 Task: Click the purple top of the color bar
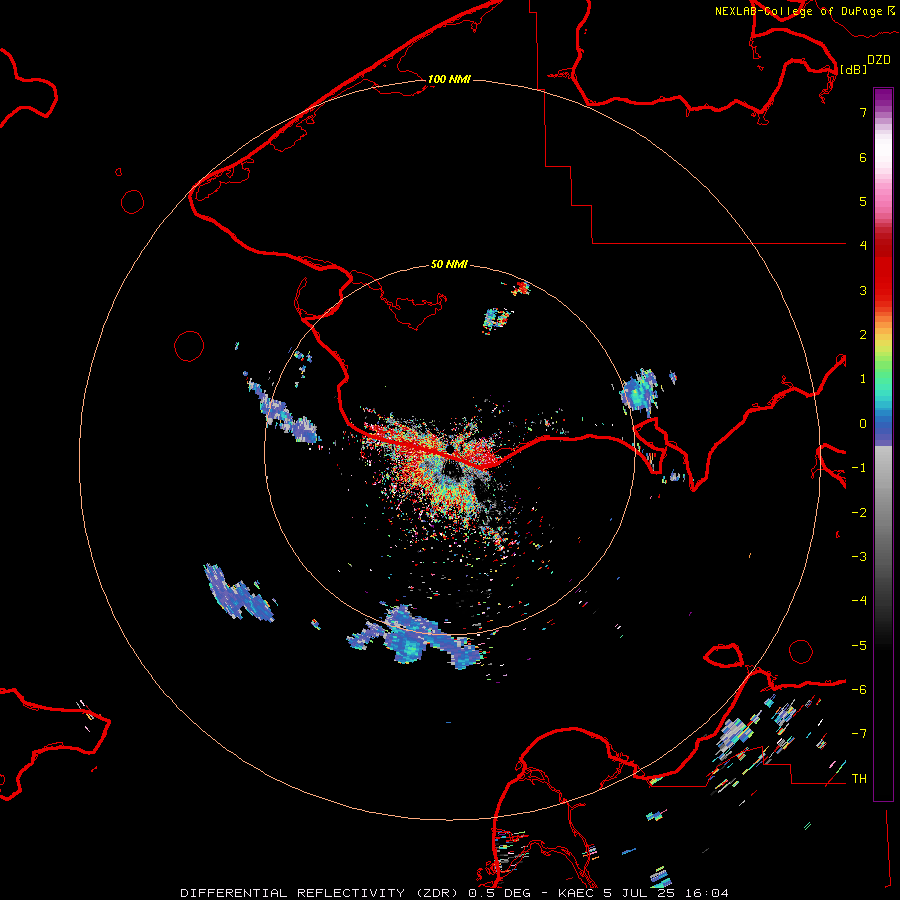coord(883,99)
